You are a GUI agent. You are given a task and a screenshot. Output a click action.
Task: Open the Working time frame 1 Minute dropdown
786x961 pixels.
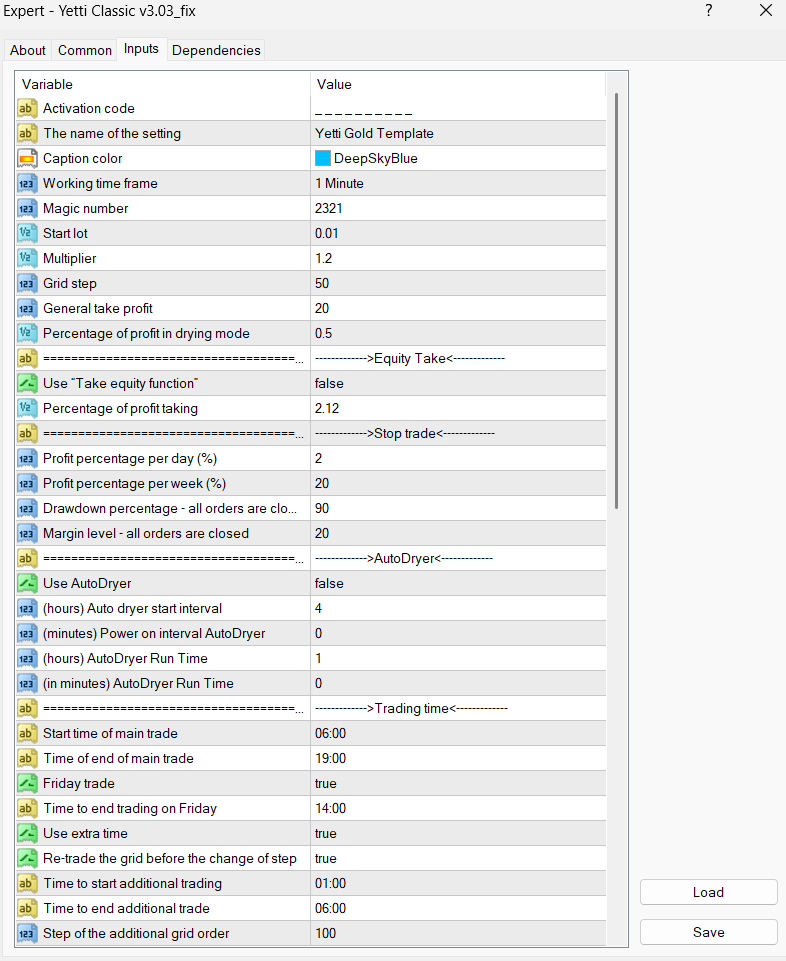click(x=339, y=183)
